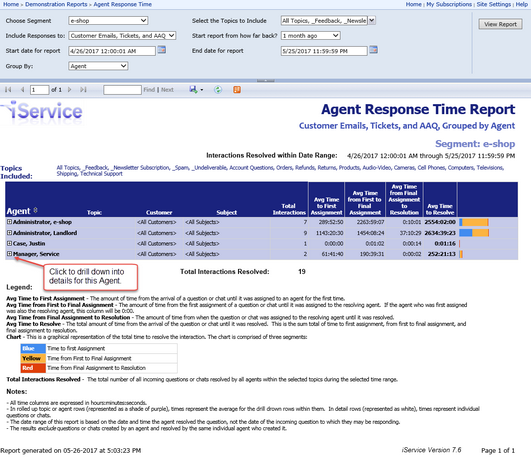Open the Select Topics to Include dropdown
The width and height of the screenshot is (531, 463).
328,21
